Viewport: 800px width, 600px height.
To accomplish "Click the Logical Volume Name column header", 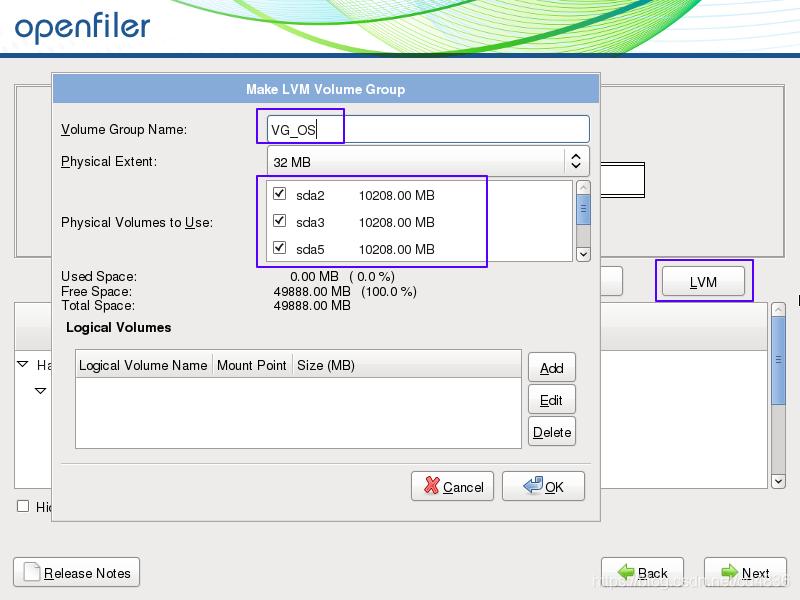I will pos(143,365).
